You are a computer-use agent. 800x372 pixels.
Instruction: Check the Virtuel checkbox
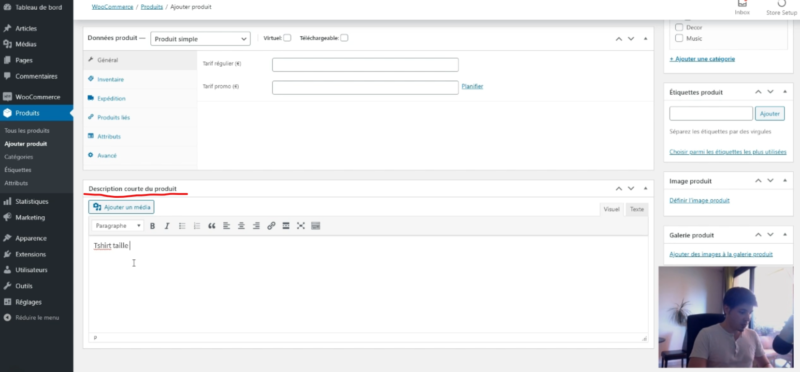pos(287,38)
